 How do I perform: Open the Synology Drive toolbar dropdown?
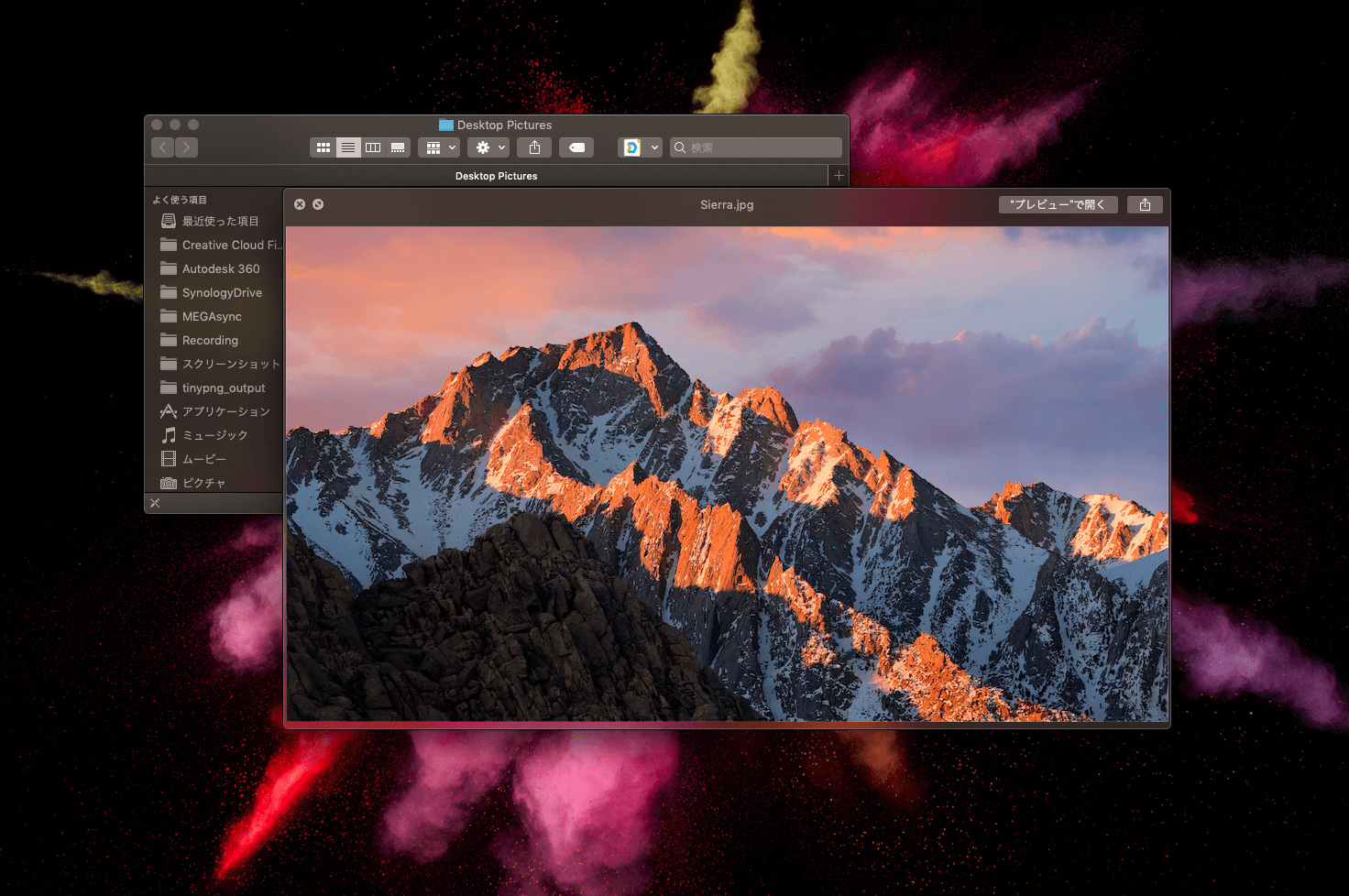641,148
